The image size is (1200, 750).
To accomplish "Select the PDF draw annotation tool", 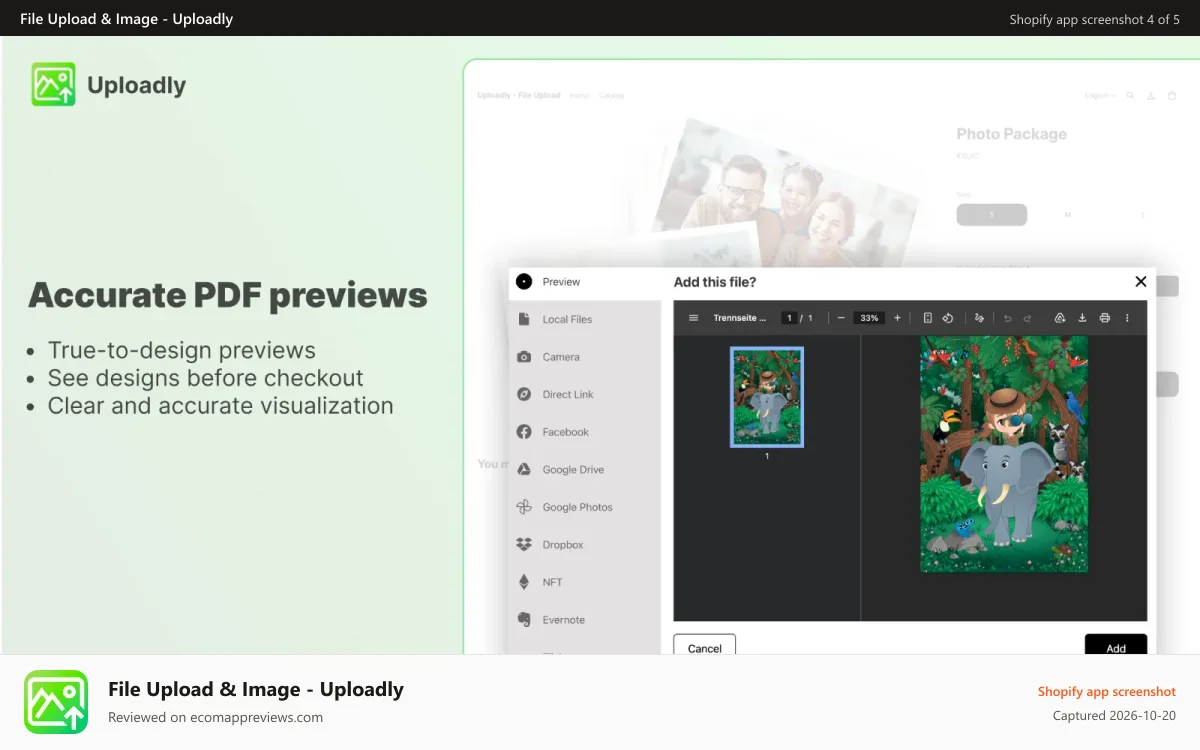I will (979, 318).
